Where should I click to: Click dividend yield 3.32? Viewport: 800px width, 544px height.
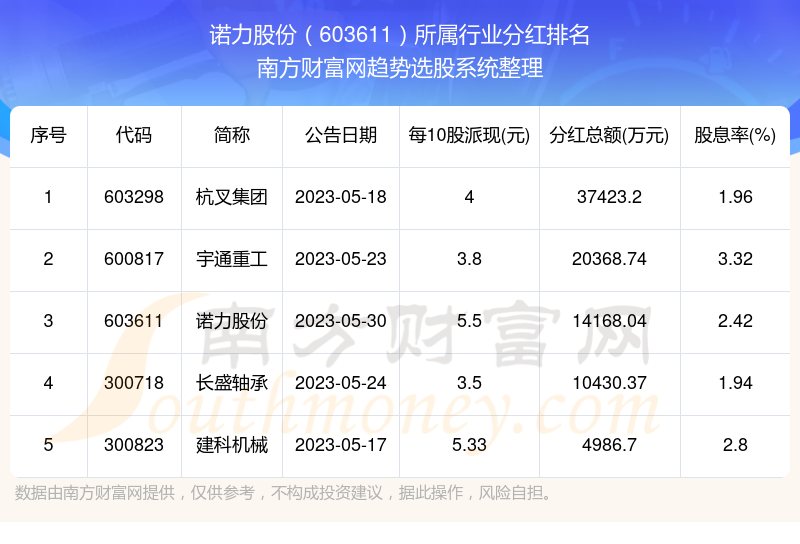click(x=735, y=259)
